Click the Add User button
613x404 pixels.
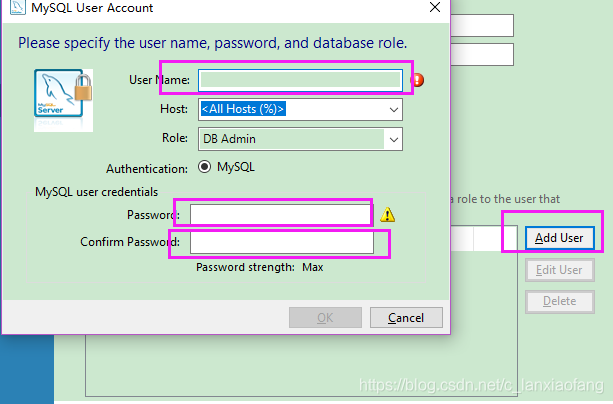(x=560, y=238)
